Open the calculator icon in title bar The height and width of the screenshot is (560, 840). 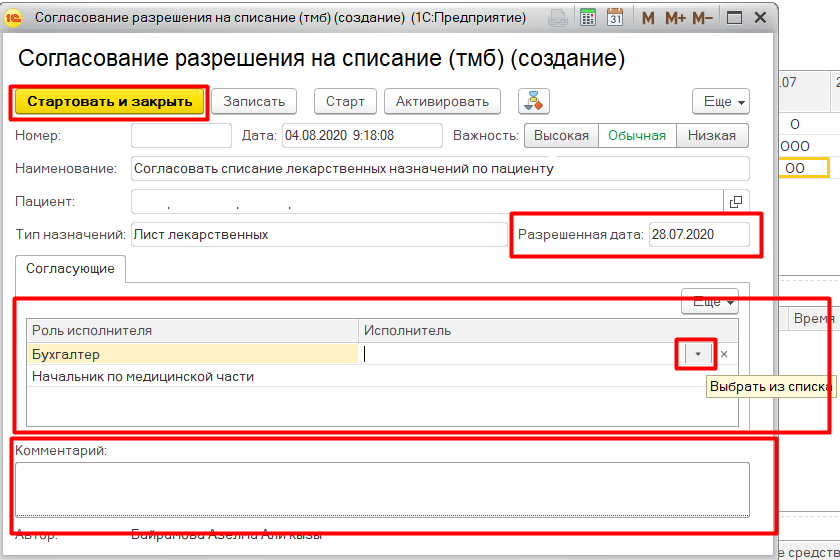(x=587, y=18)
